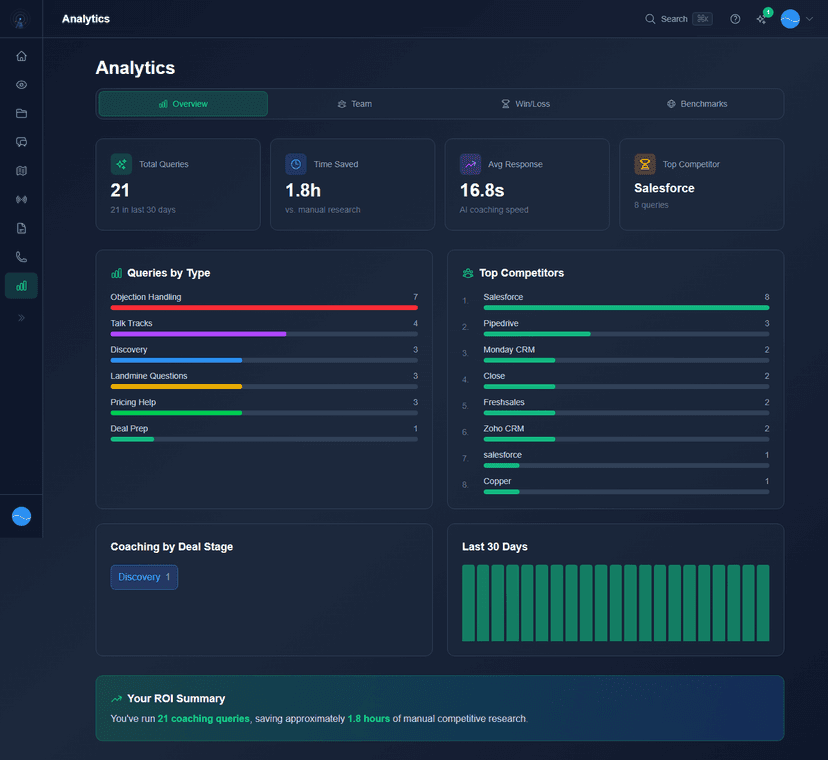Viewport: 828px width, 760px height.
Task: Select the eye icon in the sidebar
Action: [x=20, y=85]
